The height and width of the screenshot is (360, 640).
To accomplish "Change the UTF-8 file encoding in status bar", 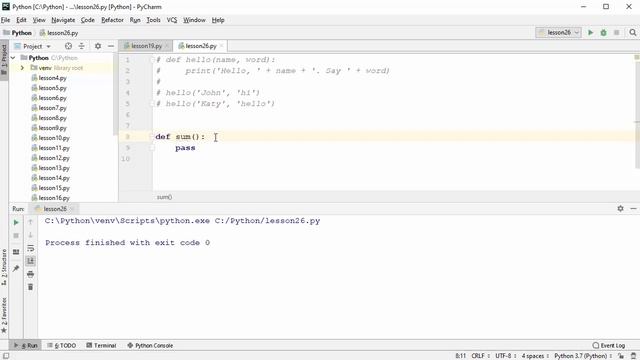I will 505,356.
